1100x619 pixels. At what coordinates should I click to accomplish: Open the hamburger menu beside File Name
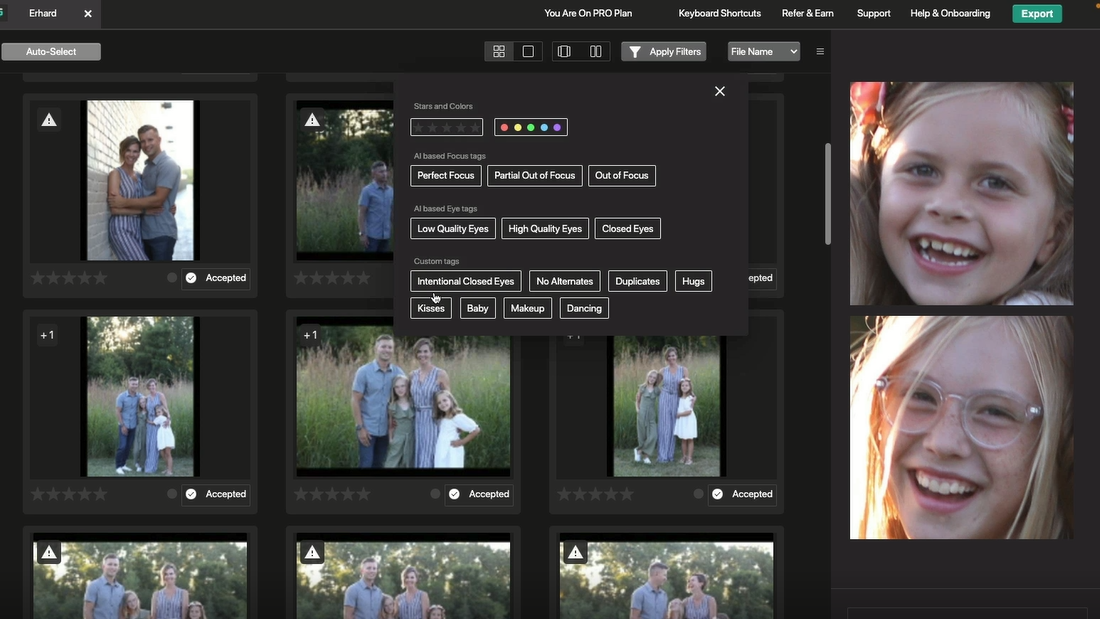coord(820,51)
